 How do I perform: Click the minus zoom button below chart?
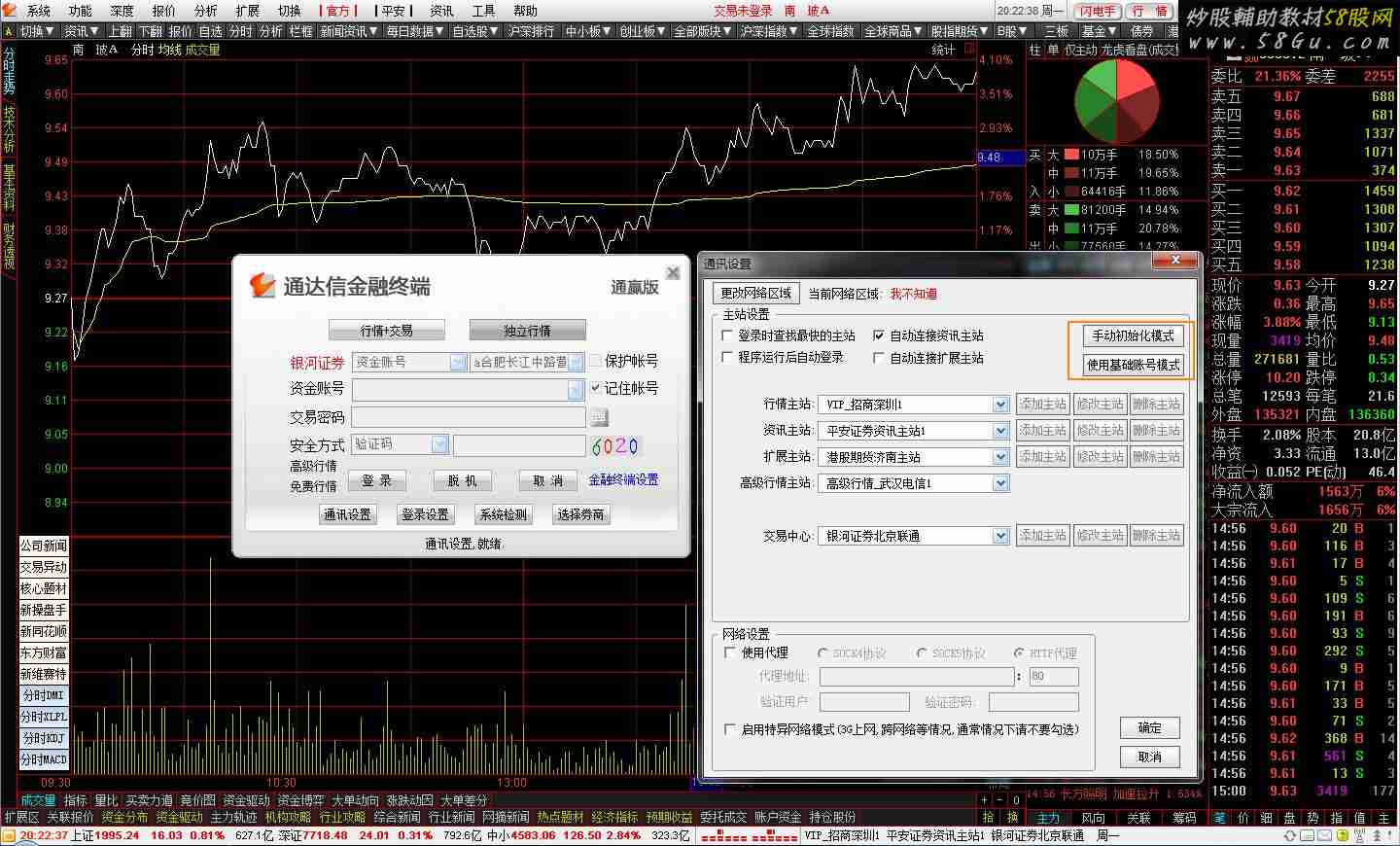999,800
